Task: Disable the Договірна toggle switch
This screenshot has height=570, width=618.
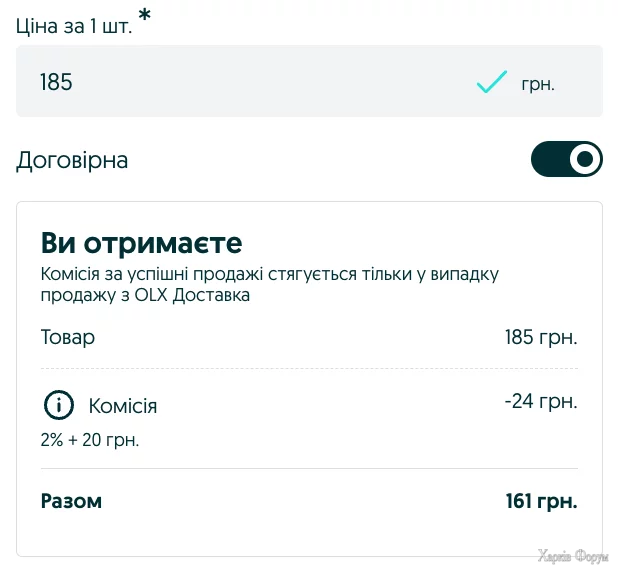Action: 566,159
